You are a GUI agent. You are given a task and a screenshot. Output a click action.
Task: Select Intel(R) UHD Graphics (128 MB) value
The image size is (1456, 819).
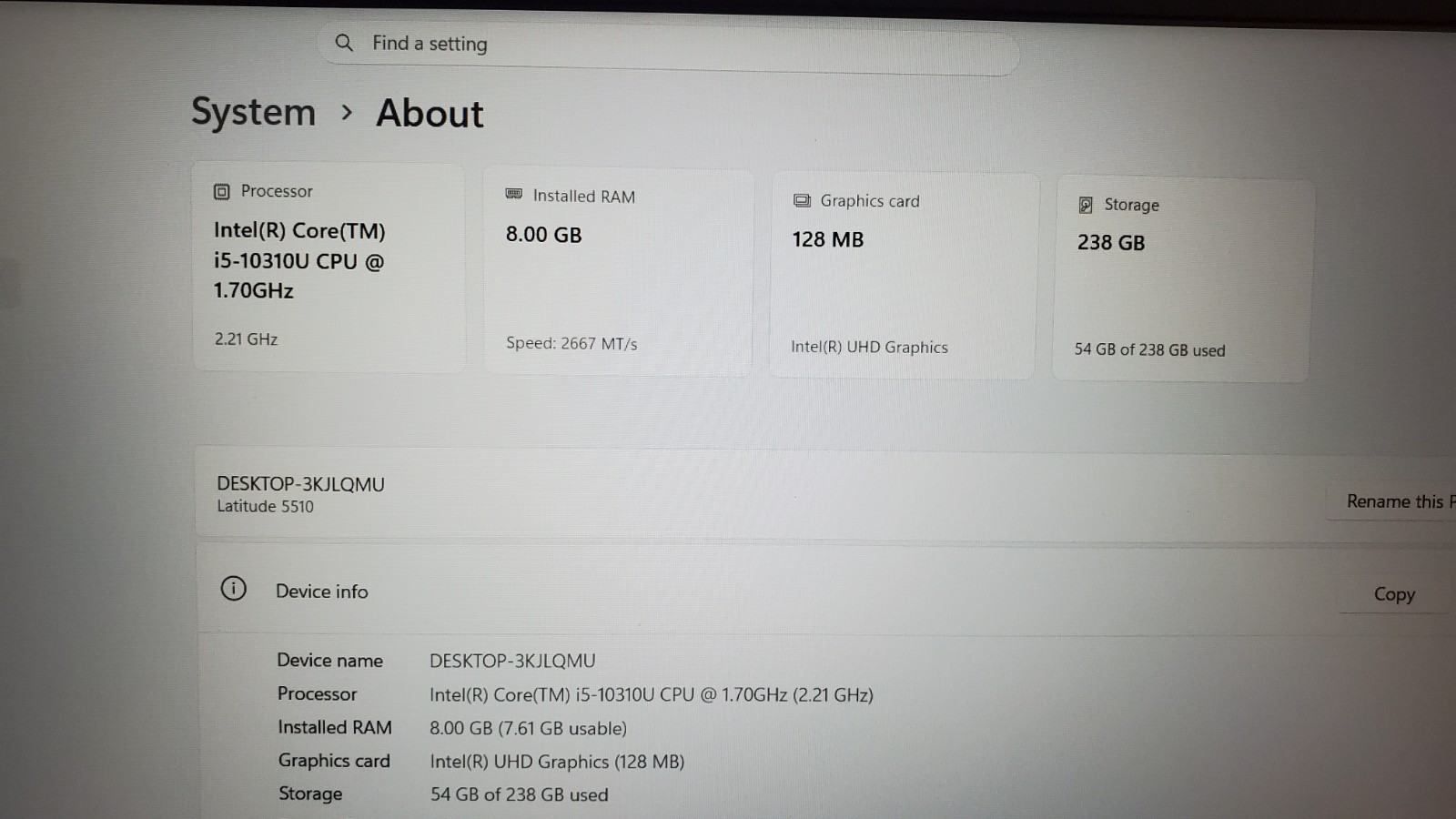pos(557,762)
